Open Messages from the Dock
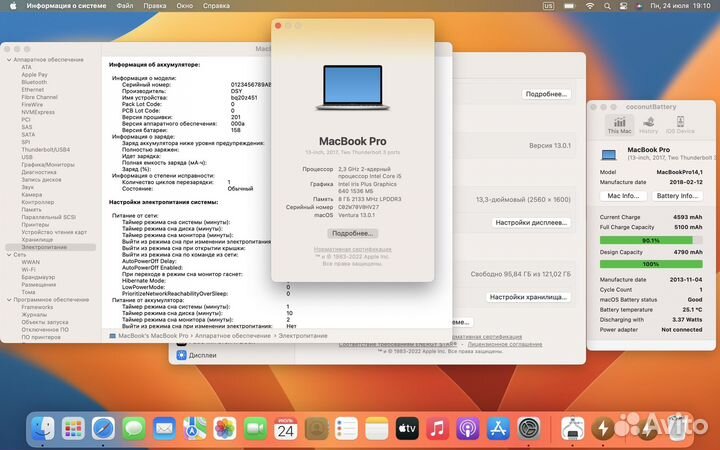The image size is (720, 450). pyautogui.click(x=134, y=428)
